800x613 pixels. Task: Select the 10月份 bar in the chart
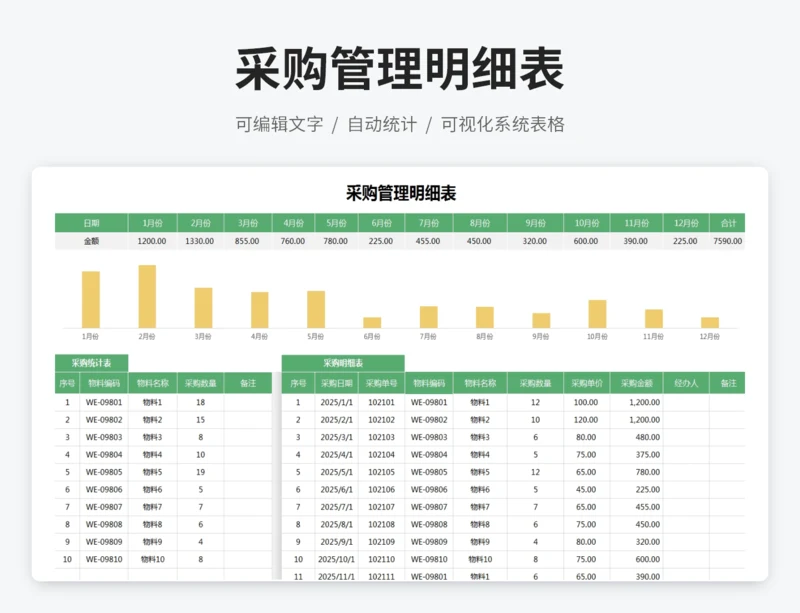pyautogui.click(x=597, y=314)
